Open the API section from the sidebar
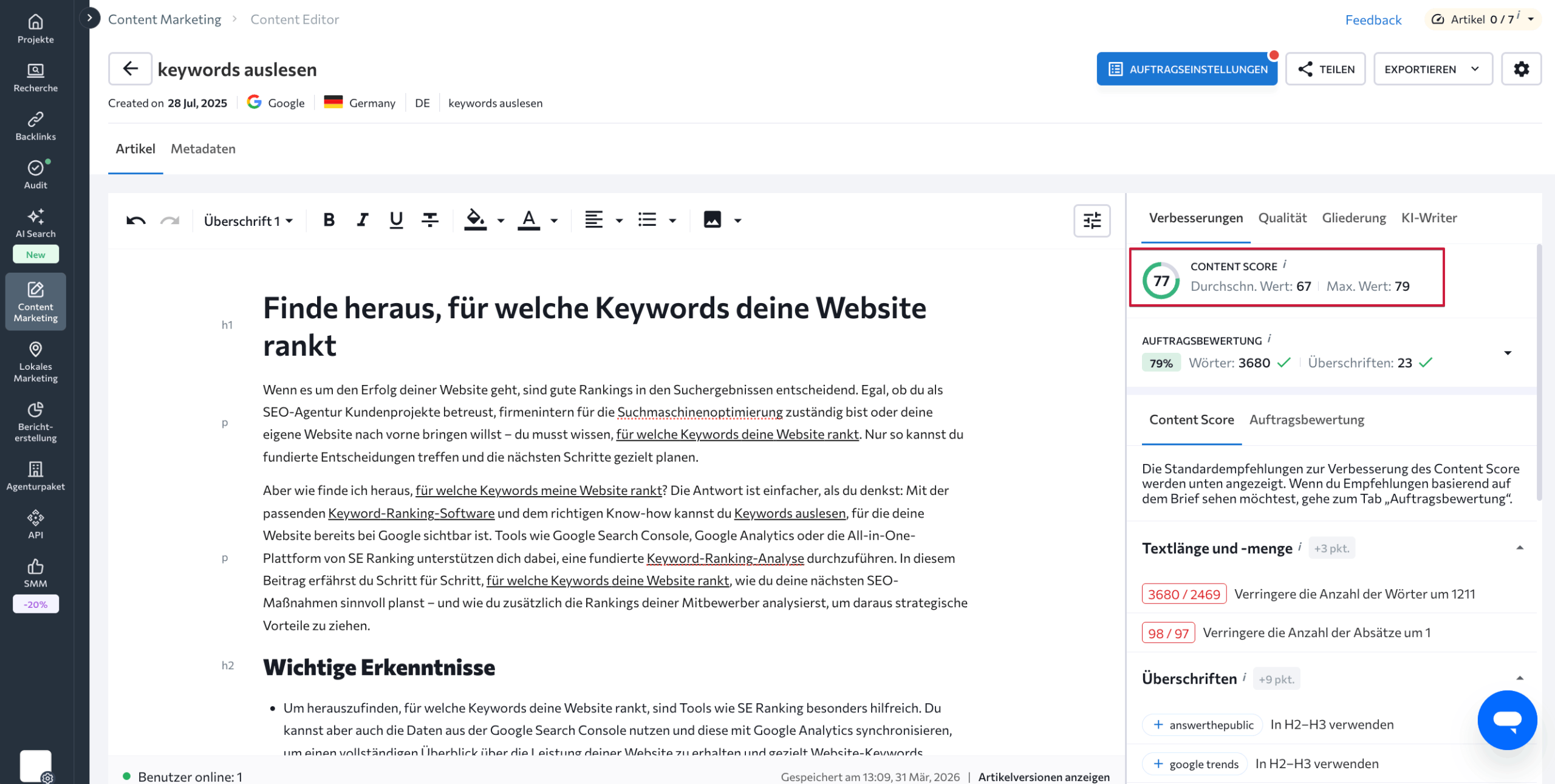 (35, 524)
